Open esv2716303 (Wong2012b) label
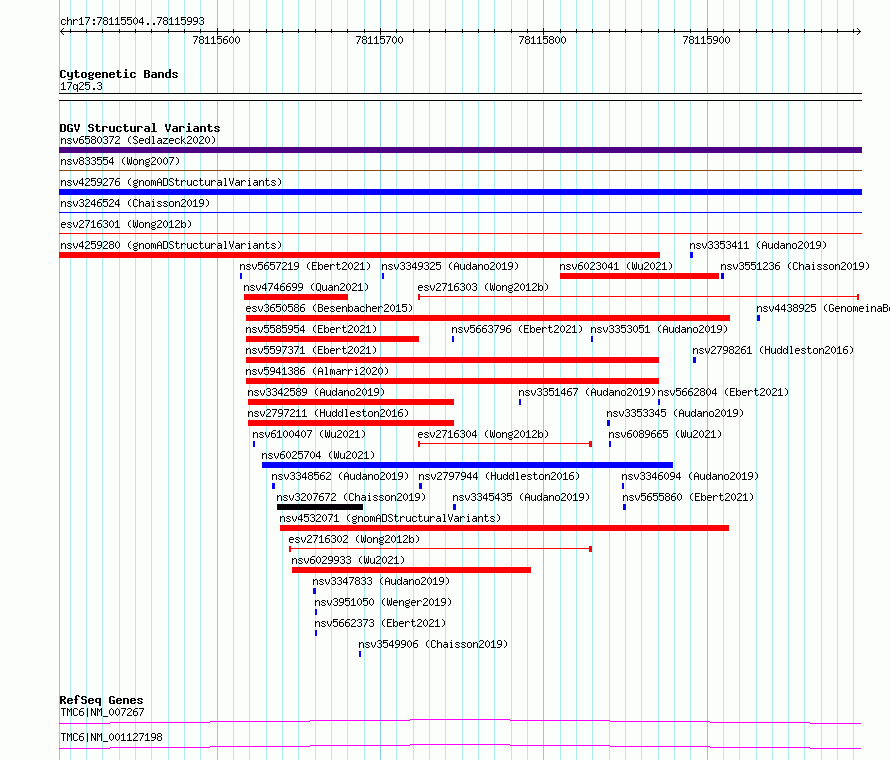The image size is (890, 760). click(483, 287)
